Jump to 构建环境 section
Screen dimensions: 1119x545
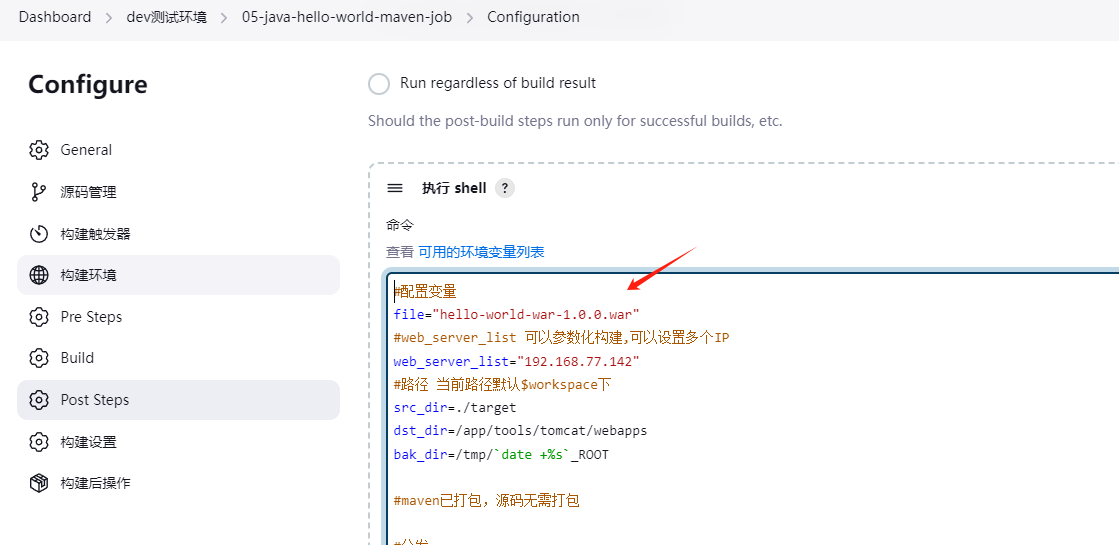point(178,275)
